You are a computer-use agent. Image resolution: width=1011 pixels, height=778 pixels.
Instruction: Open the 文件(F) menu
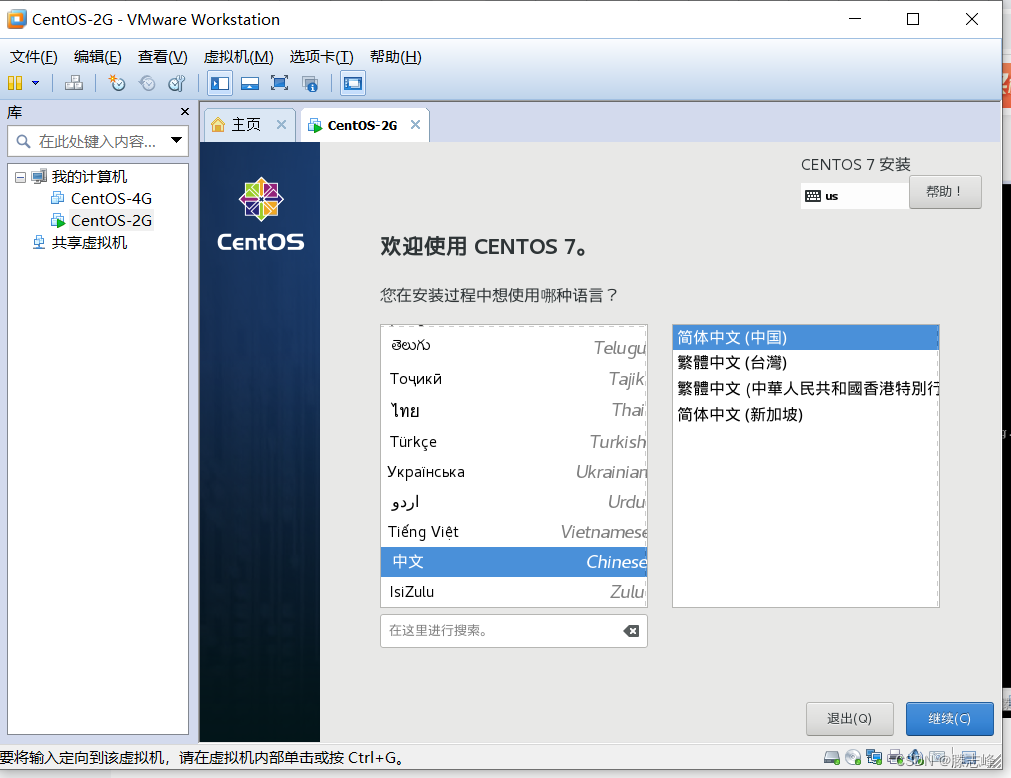point(34,57)
